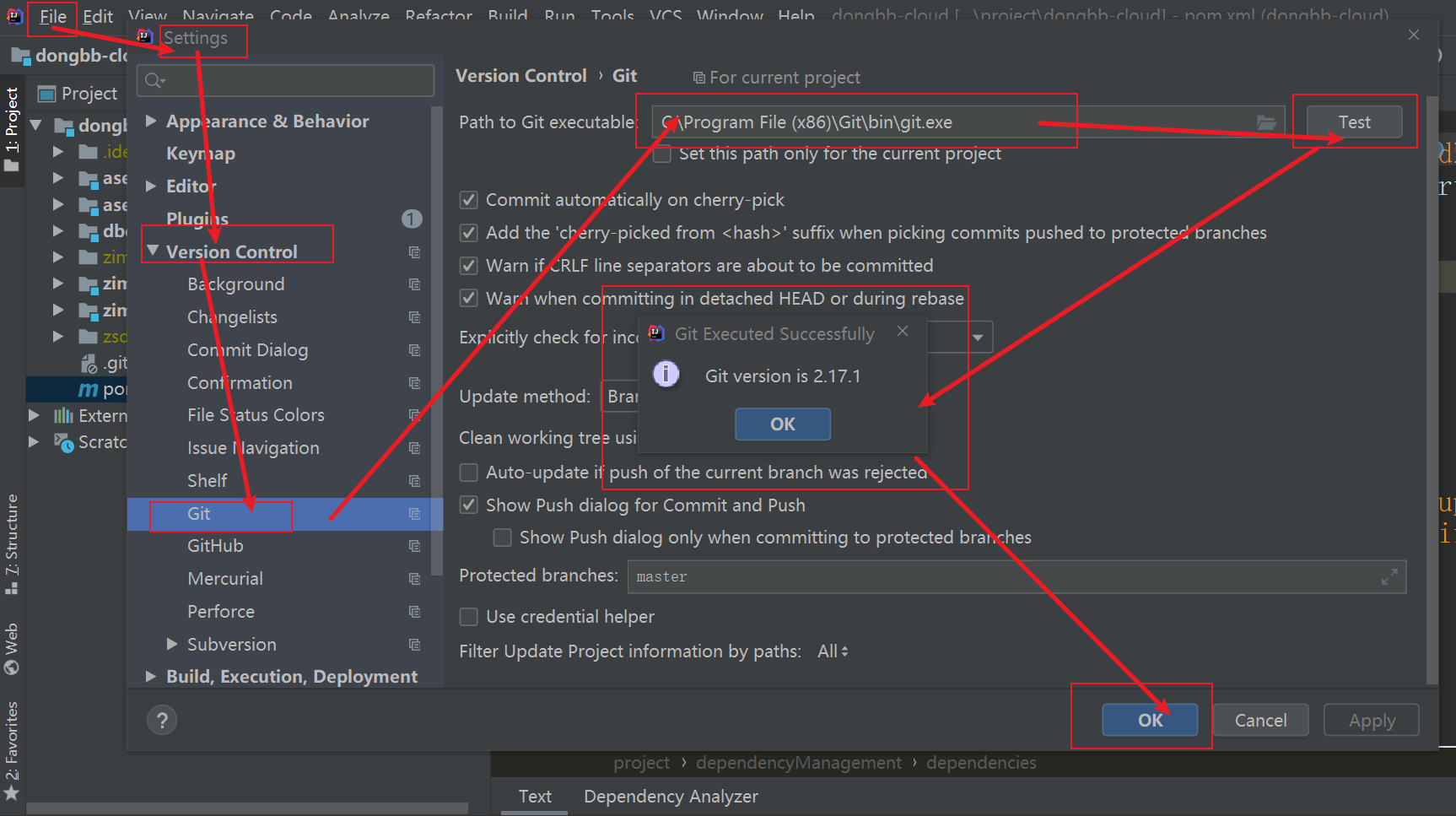The width and height of the screenshot is (1456, 816).
Task: Click project-level icon beside Issue Navigation
Action: (x=414, y=448)
